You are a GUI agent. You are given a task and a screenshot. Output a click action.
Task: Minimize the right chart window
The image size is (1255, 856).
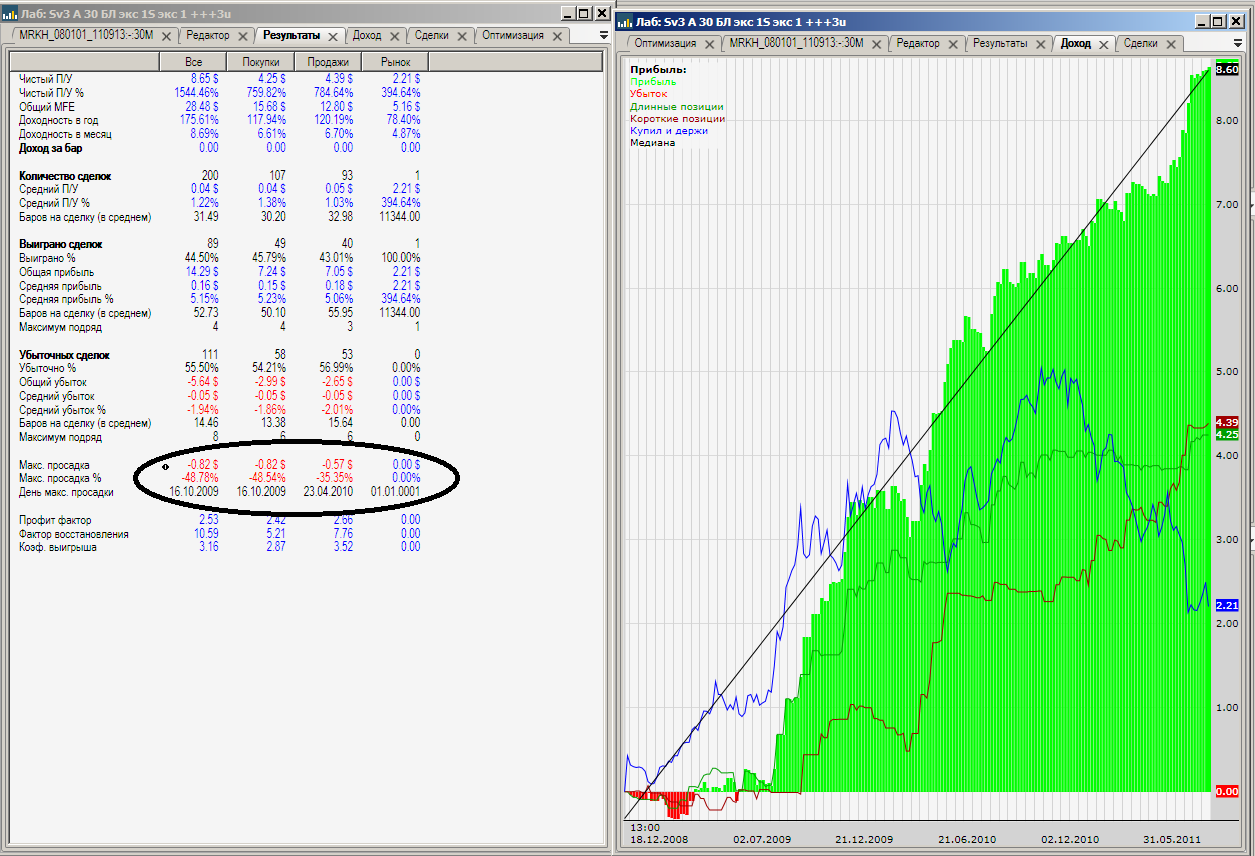pos(1202,21)
